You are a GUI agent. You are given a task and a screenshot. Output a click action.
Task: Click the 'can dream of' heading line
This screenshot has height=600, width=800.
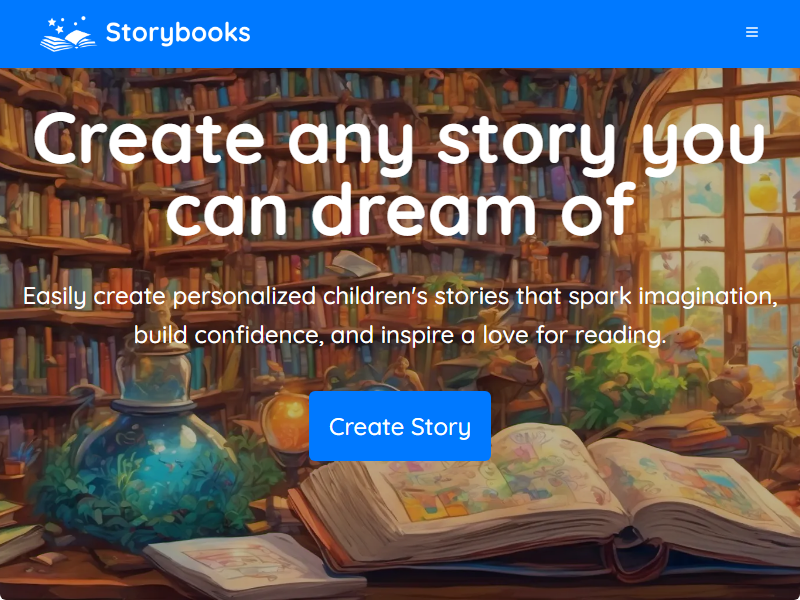[401, 210]
